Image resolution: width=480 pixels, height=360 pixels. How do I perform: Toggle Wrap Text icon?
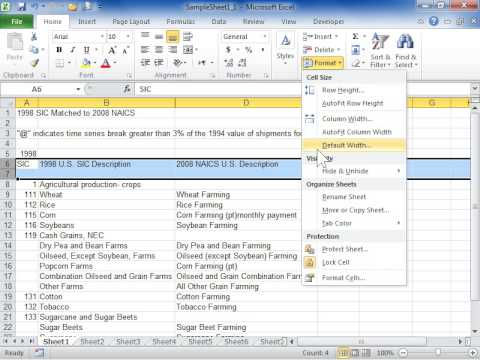(188, 37)
